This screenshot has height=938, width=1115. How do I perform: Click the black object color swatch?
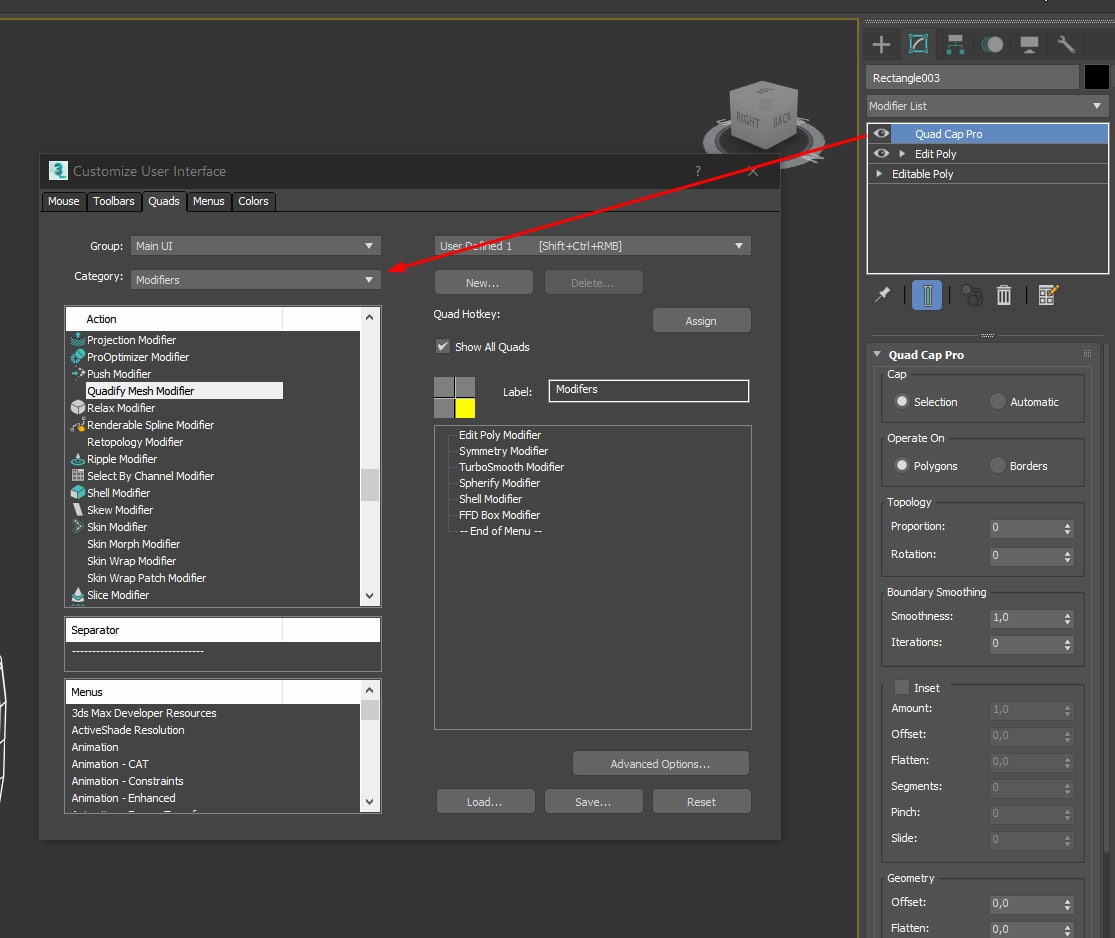(1096, 77)
